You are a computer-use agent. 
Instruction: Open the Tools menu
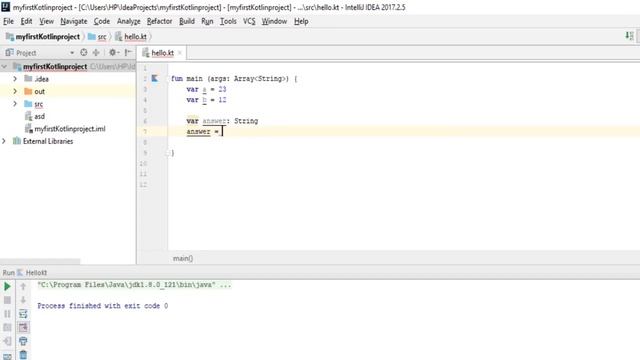(228, 21)
